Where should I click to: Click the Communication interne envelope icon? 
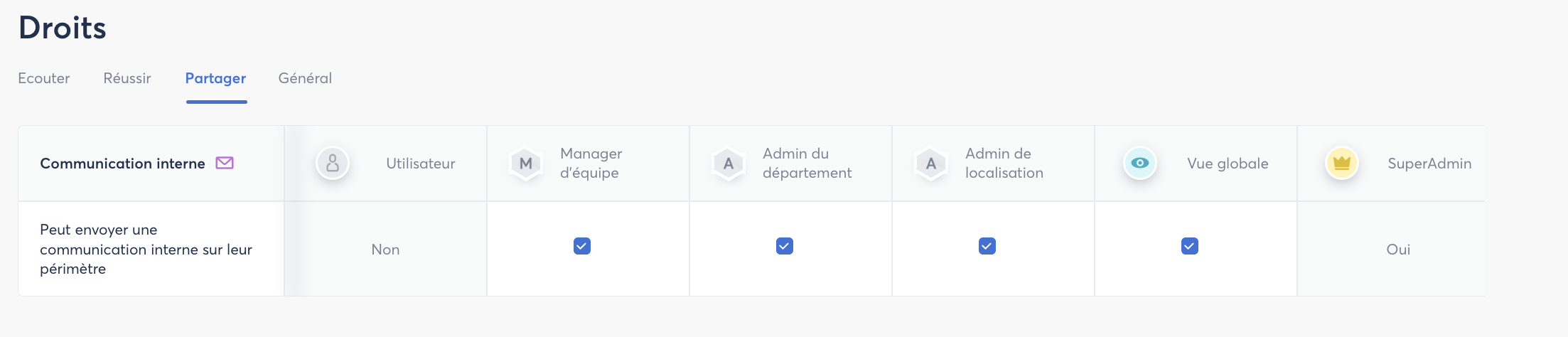click(225, 163)
